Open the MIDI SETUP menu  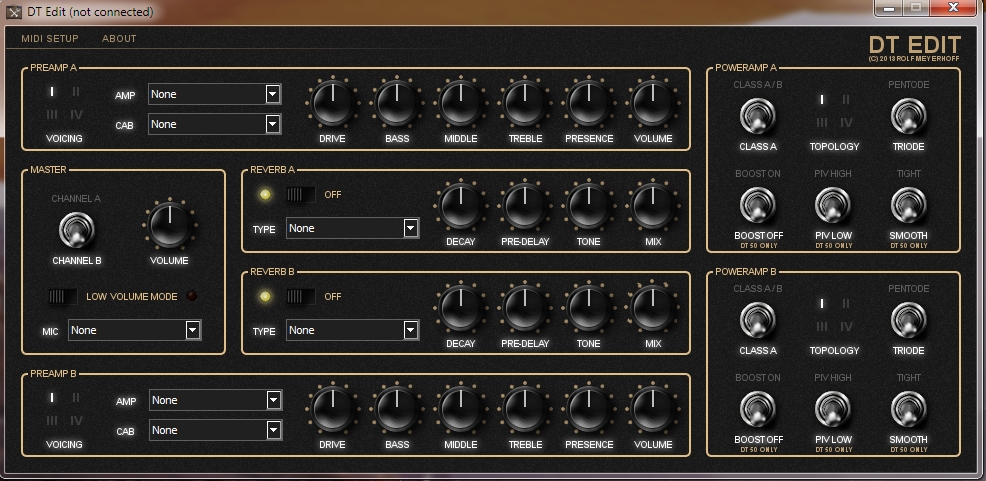[50, 38]
